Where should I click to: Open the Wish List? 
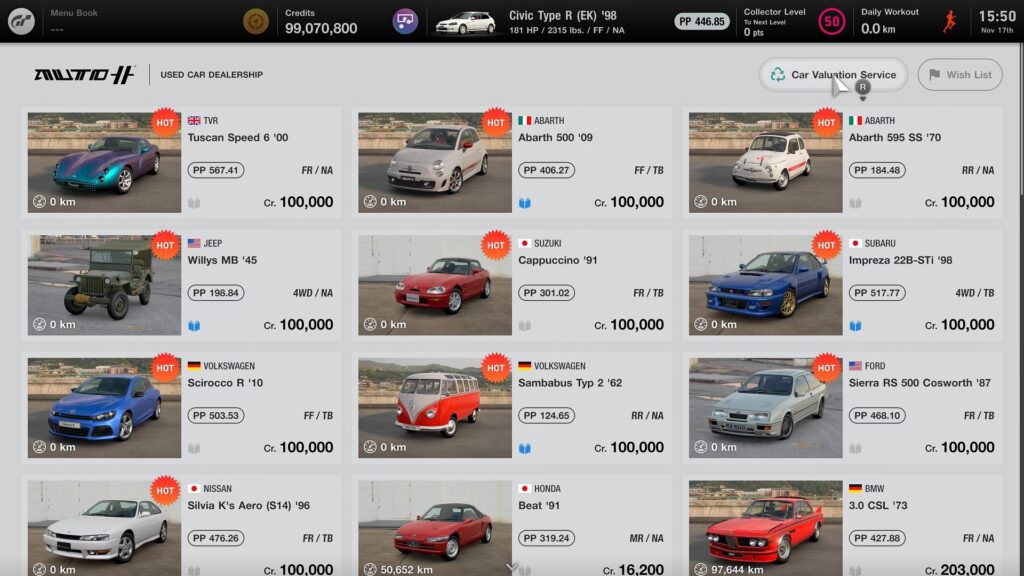[960, 74]
